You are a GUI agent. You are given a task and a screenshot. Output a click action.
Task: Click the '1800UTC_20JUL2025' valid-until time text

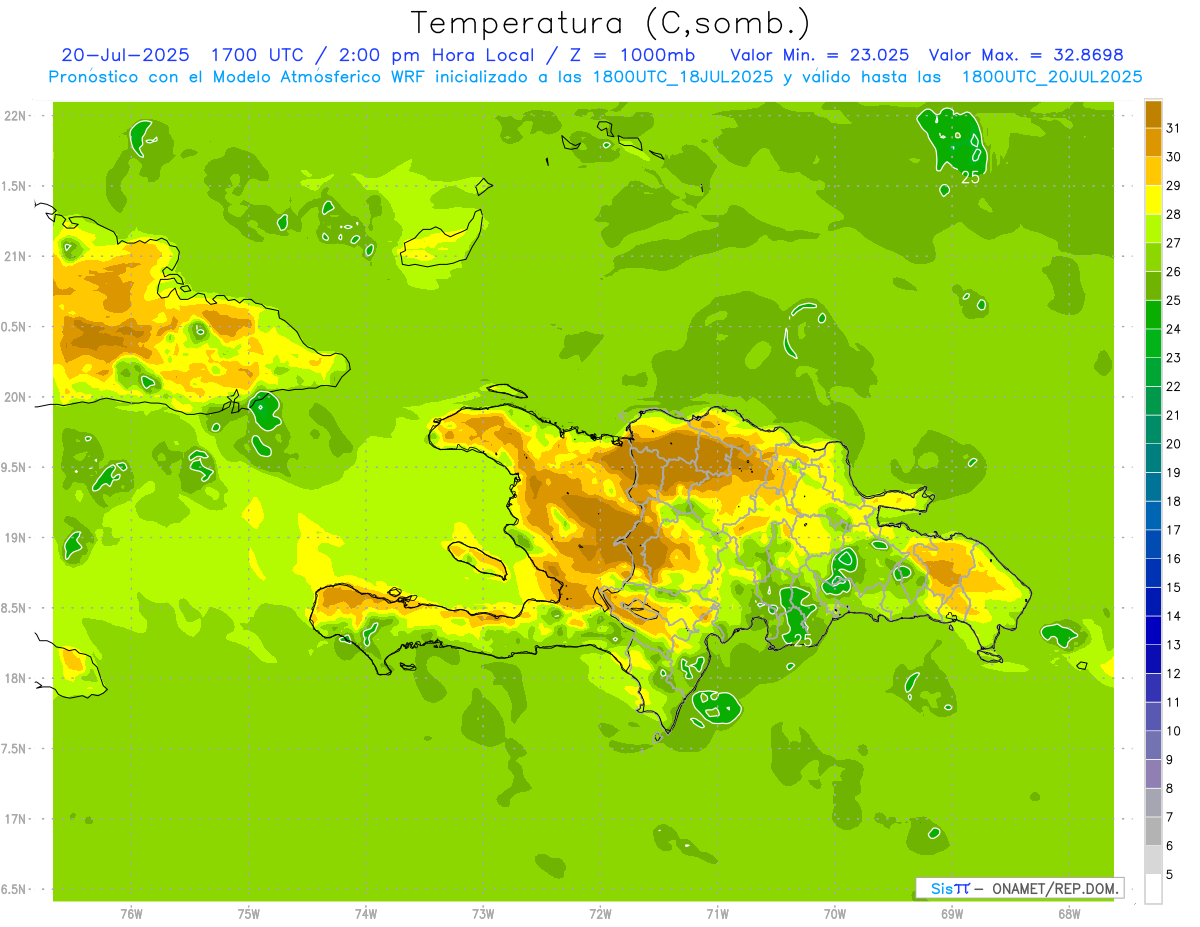(1052, 77)
